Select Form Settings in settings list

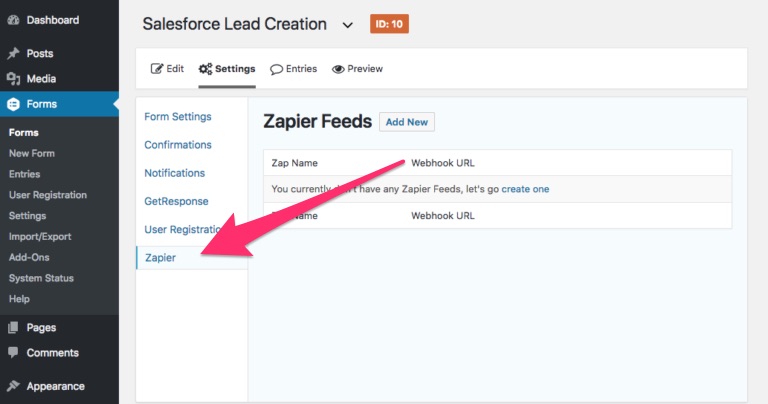tap(178, 117)
